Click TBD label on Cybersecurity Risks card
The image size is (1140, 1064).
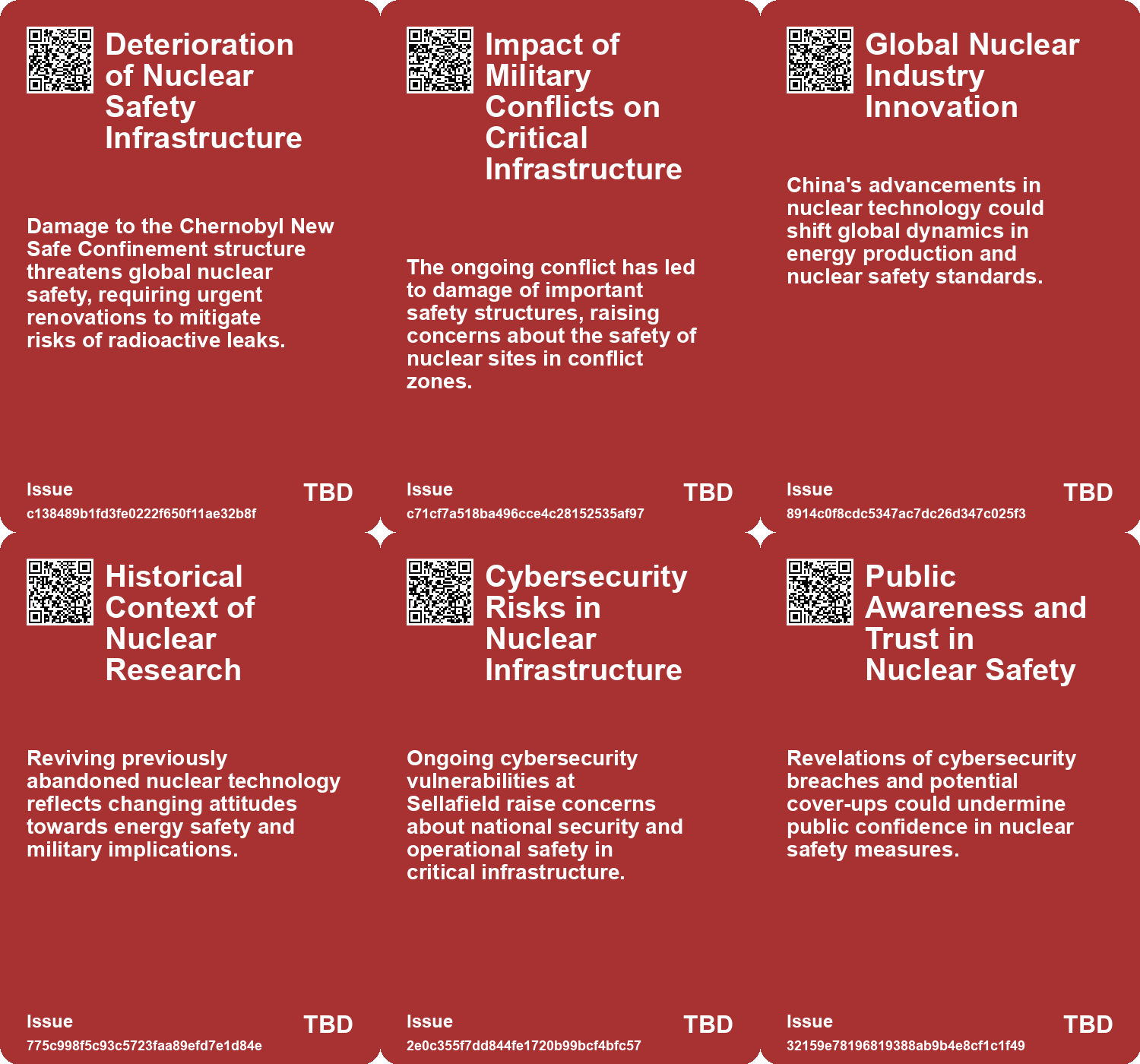click(708, 1024)
